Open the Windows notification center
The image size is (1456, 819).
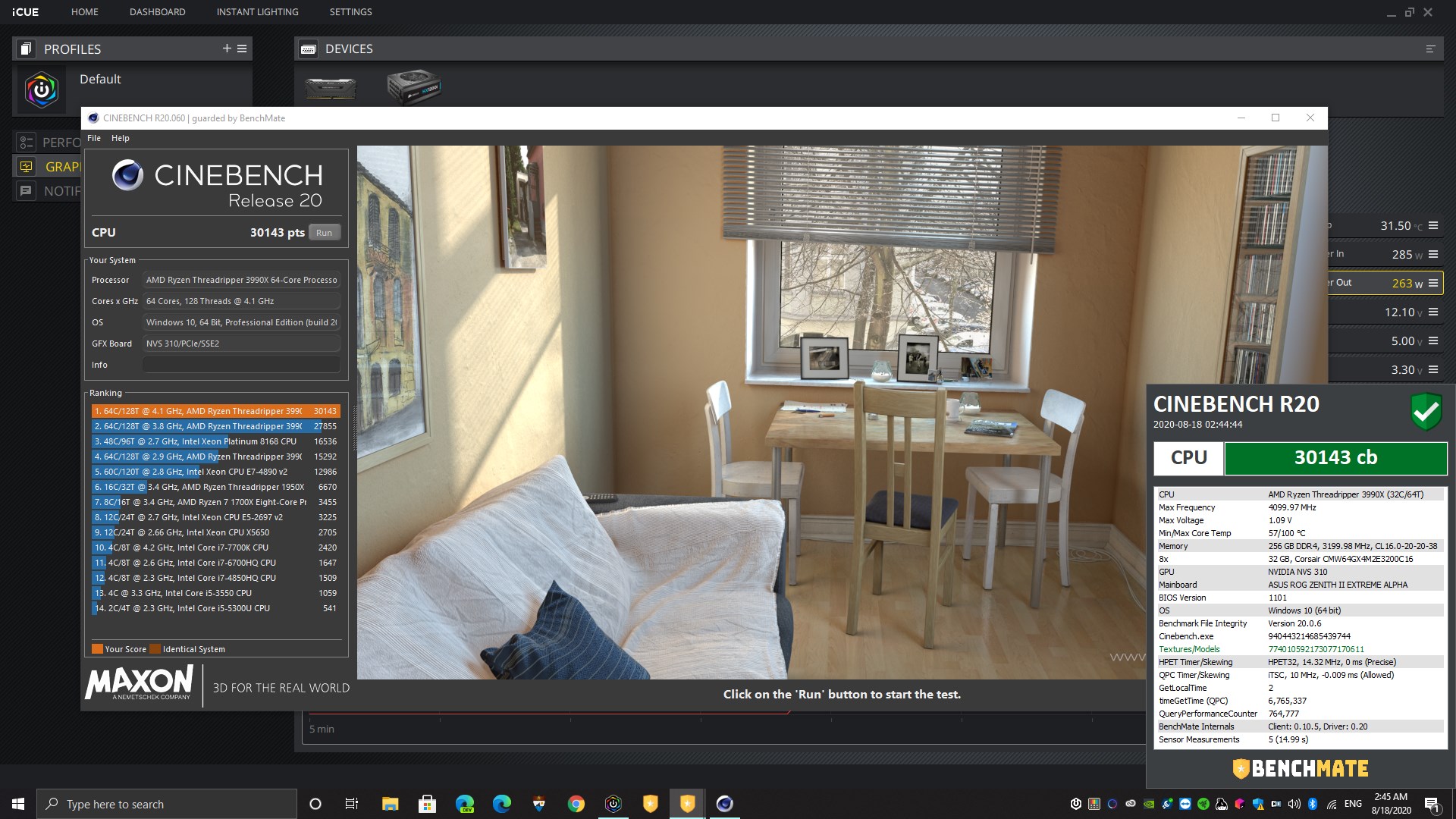click(1432, 804)
